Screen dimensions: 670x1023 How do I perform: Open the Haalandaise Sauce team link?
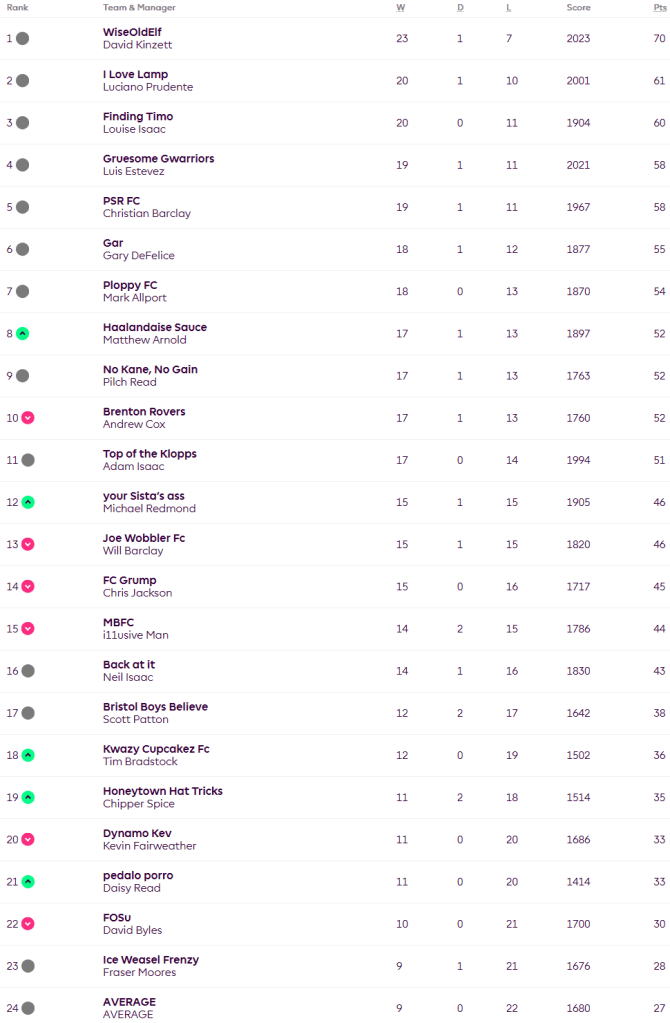tap(155, 327)
